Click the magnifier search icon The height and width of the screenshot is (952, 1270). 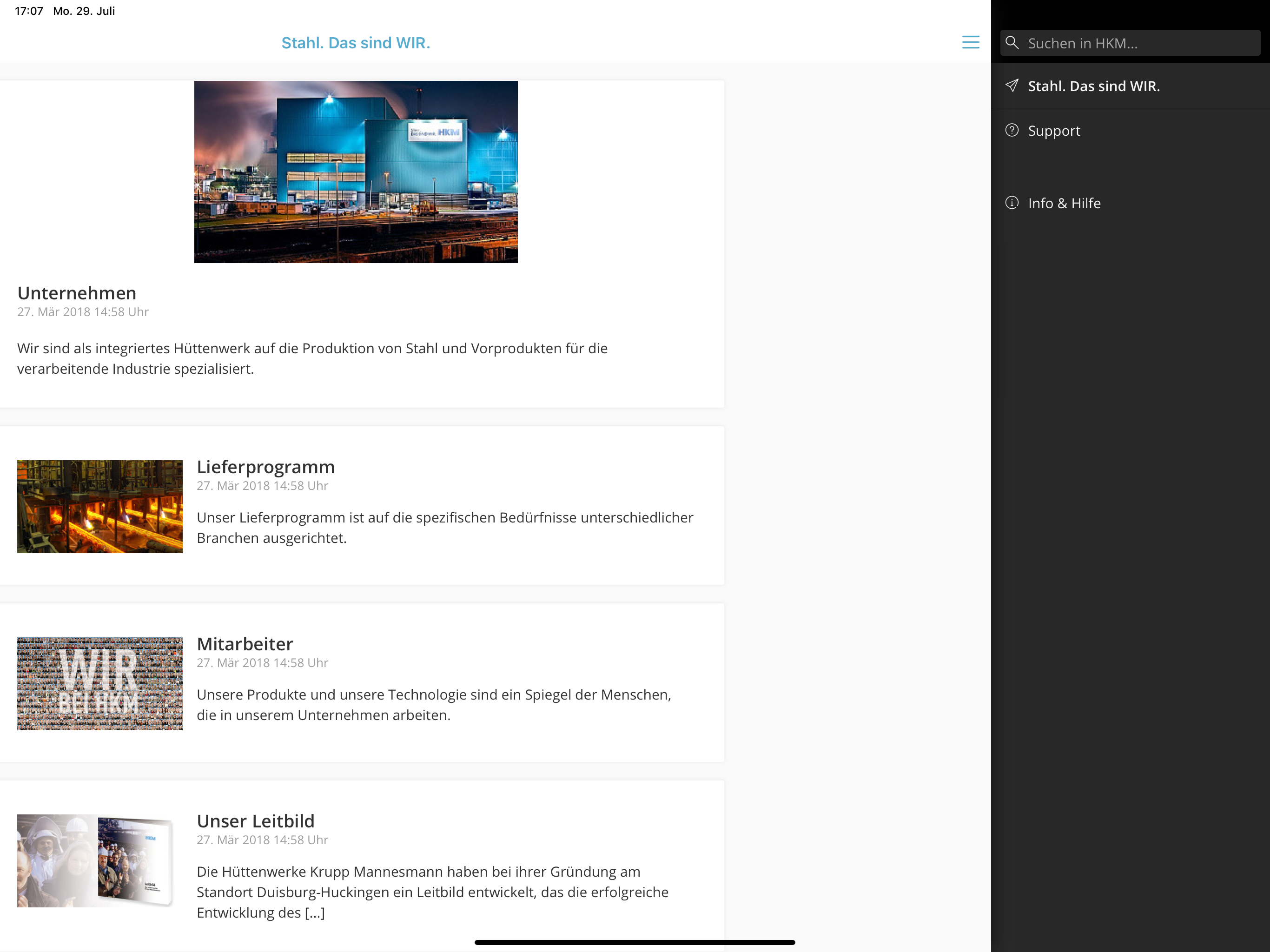coord(1012,42)
